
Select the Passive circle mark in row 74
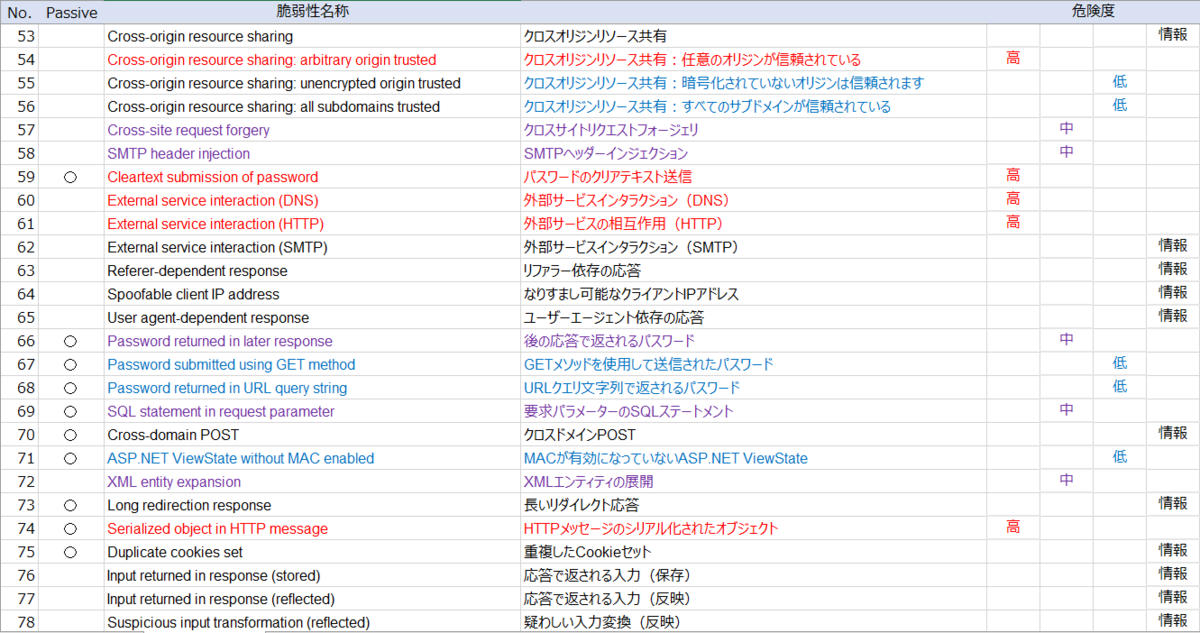pyautogui.click(x=70, y=529)
